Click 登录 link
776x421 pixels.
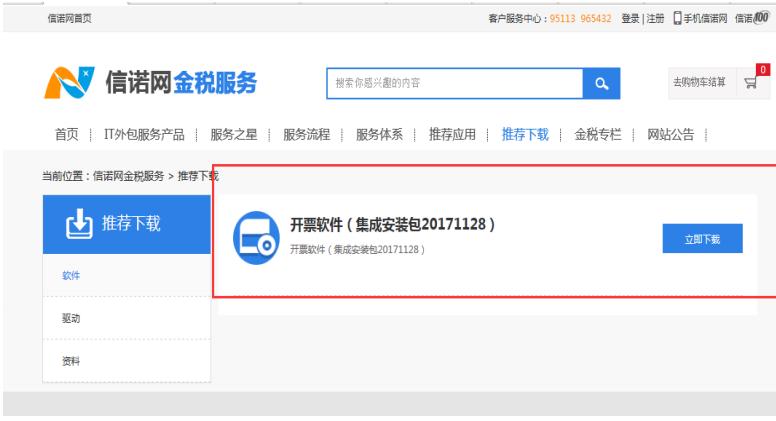630,18
